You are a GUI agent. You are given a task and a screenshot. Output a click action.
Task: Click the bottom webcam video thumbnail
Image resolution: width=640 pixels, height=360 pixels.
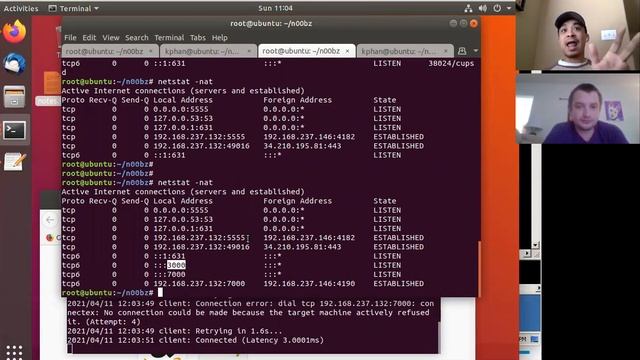click(x=578, y=109)
